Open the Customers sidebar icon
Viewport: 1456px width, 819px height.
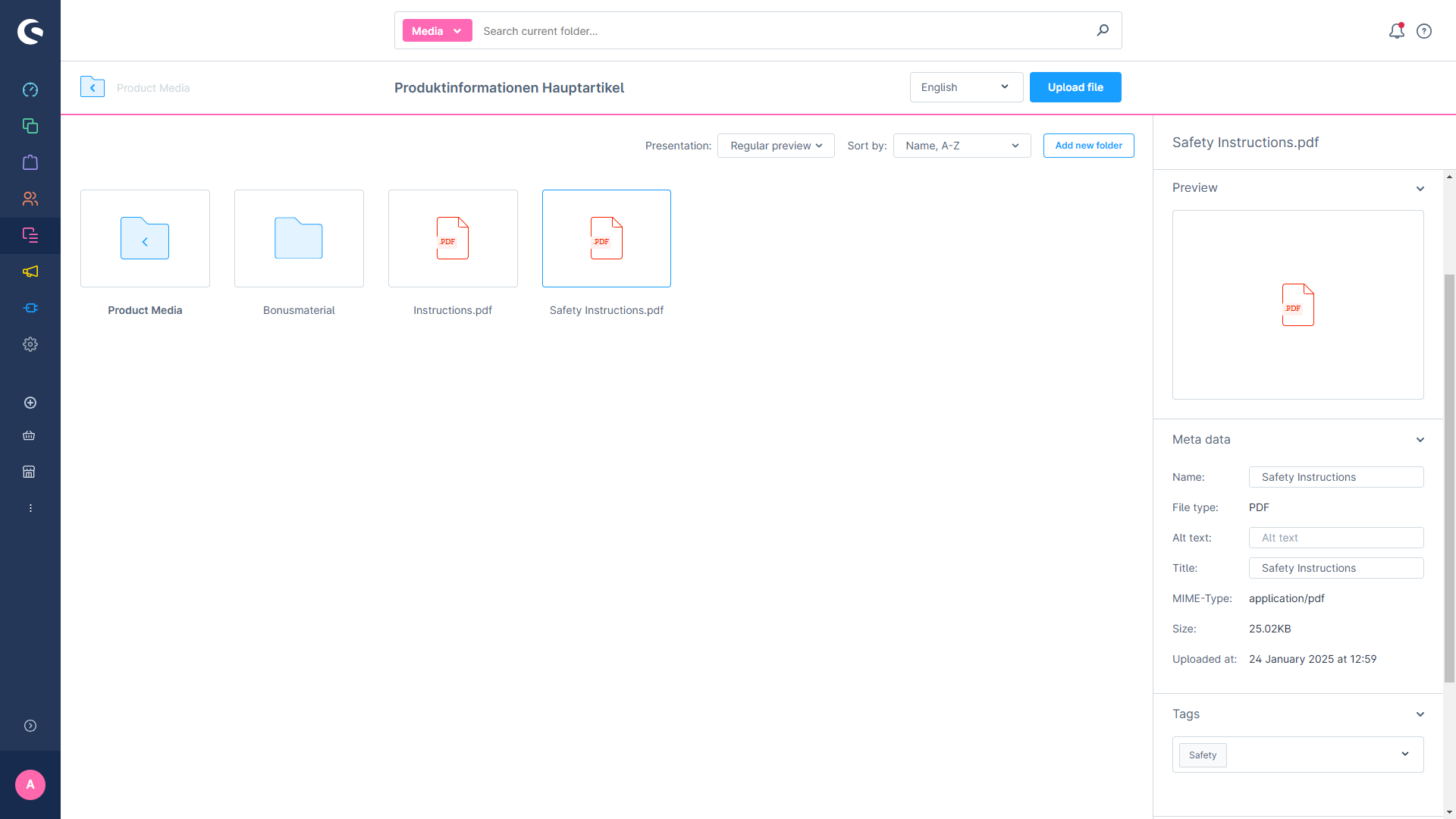coord(30,199)
